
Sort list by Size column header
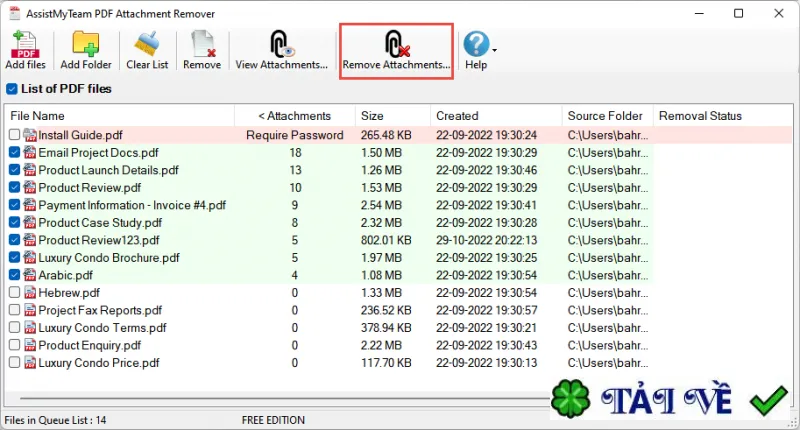(x=393, y=116)
